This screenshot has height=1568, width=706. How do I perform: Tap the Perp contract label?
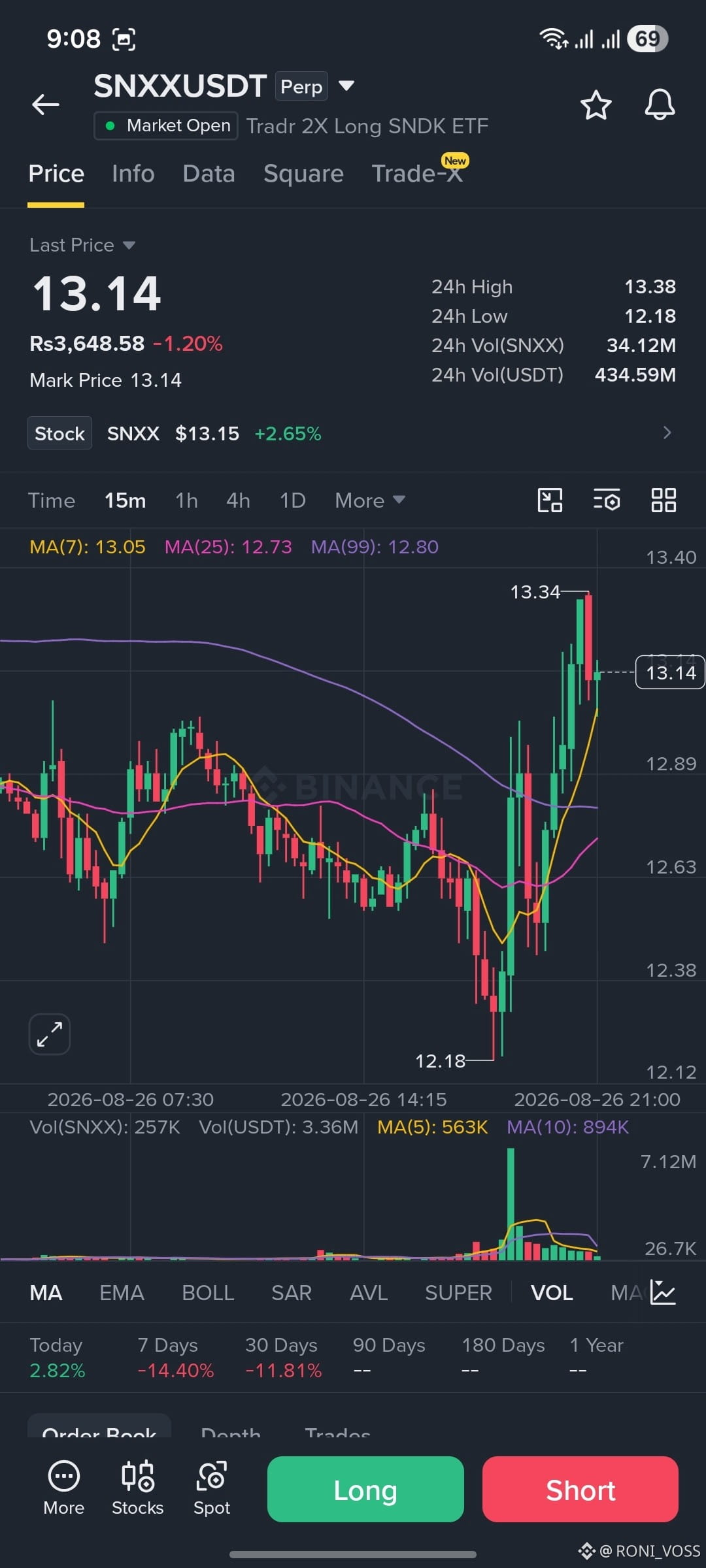[x=301, y=86]
